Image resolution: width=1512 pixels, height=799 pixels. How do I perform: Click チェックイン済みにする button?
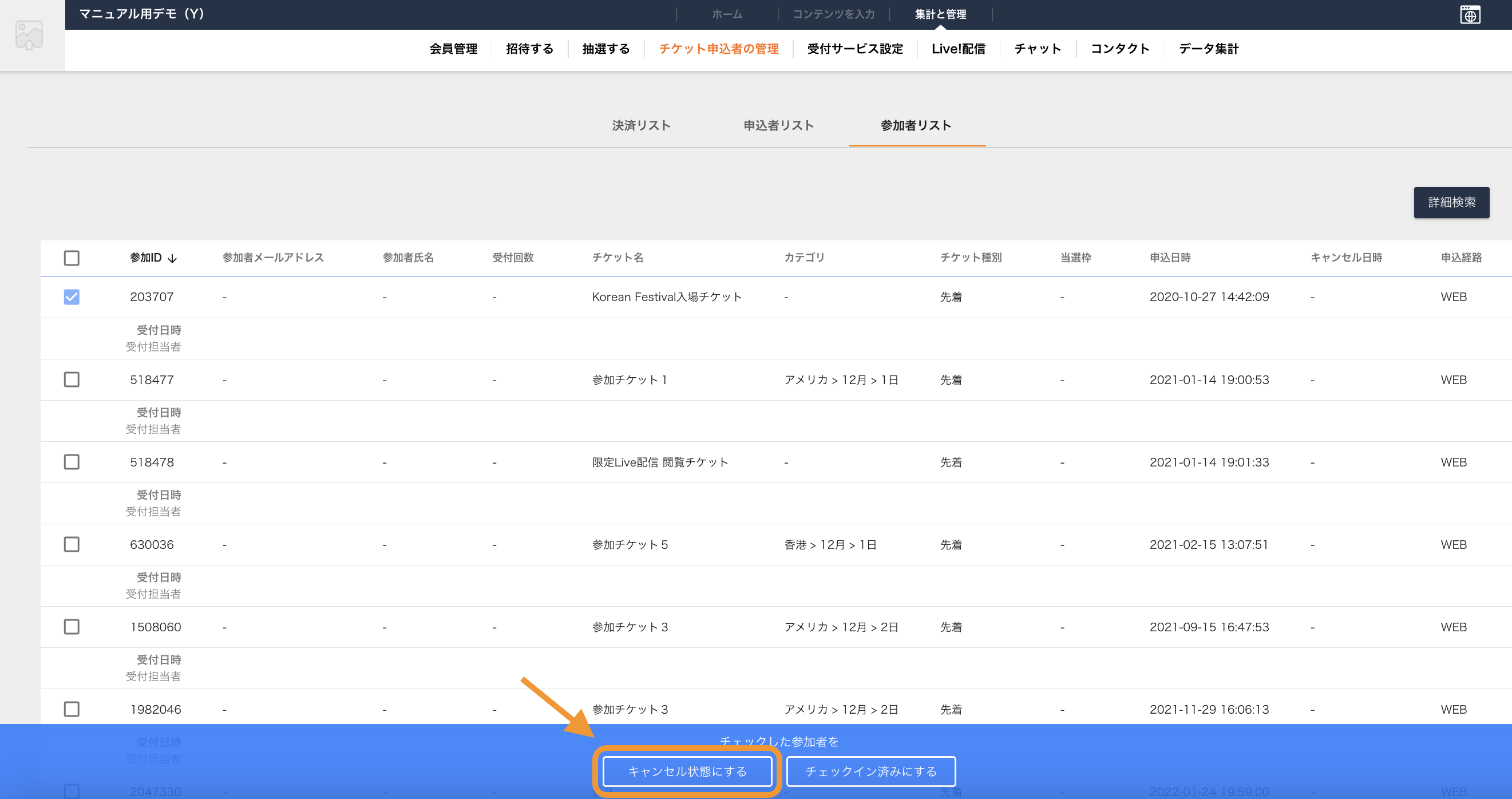pyautogui.click(x=870, y=772)
